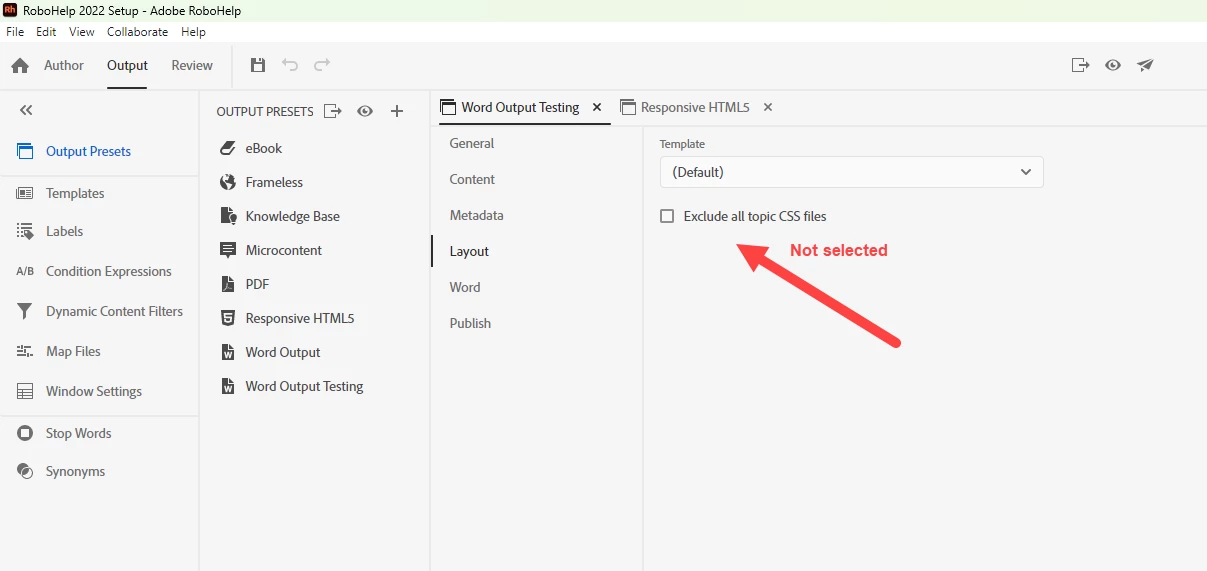The image size is (1207, 571).
Task: Select the Word Output Testing document tab
Action: [x=520, y=107]
